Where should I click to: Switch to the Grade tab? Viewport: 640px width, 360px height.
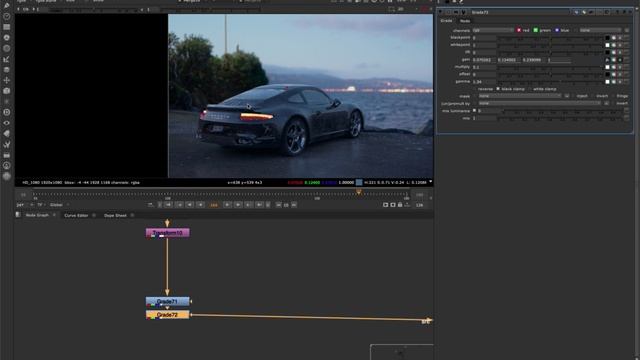click(446, 21)
